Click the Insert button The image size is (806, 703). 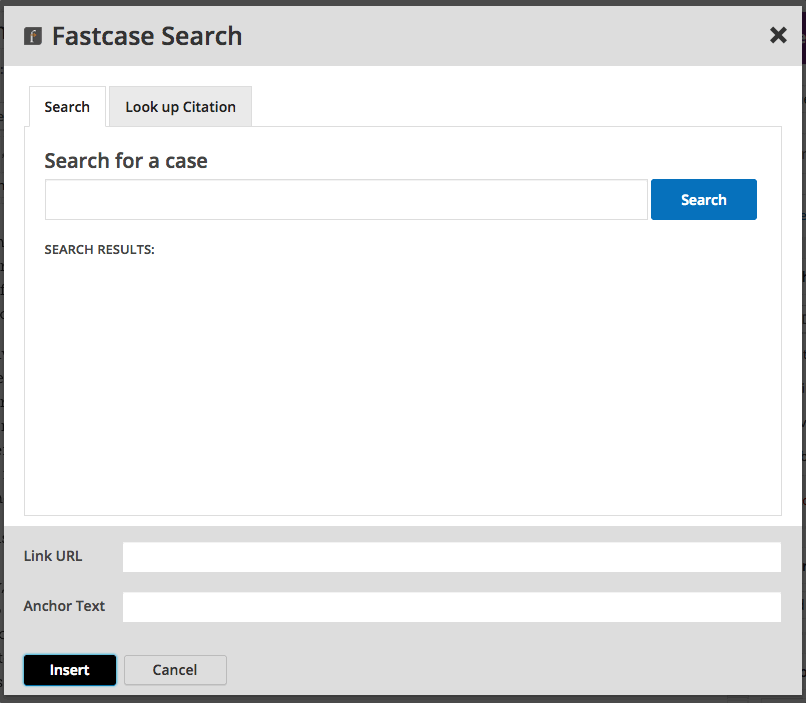click(70, 670)
